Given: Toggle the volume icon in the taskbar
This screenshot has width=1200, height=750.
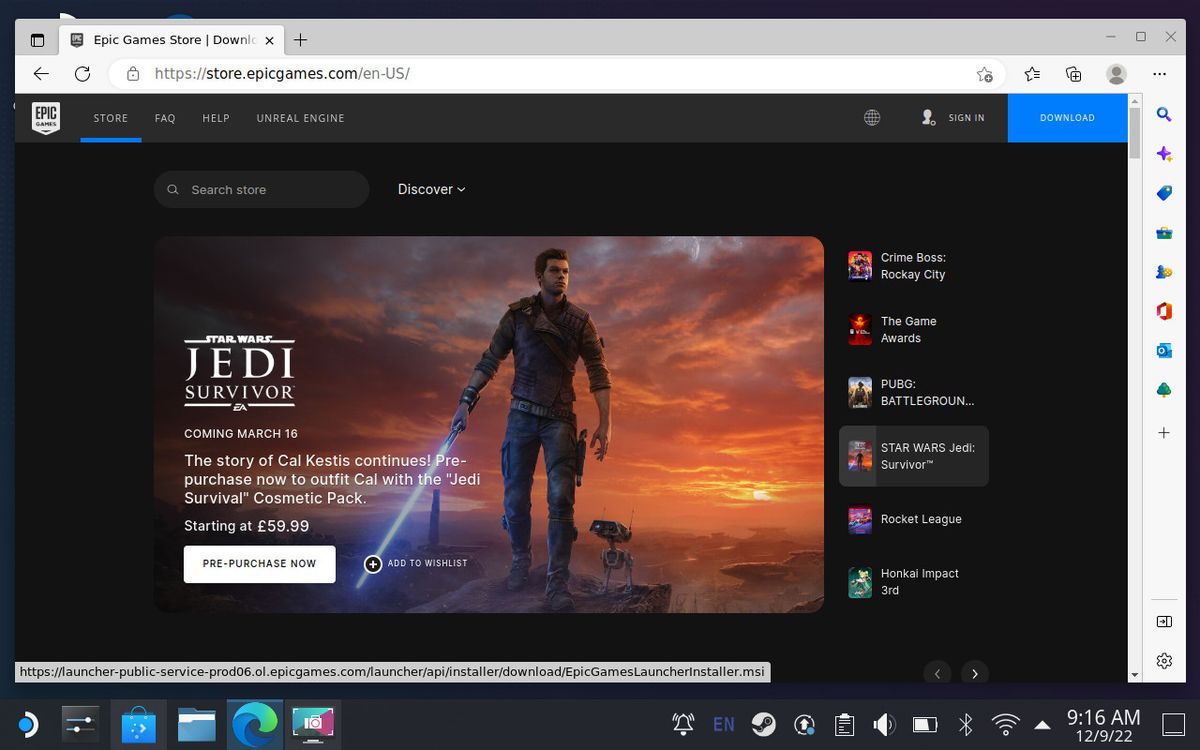Looking at the screenshot, I should coord(884,723).
